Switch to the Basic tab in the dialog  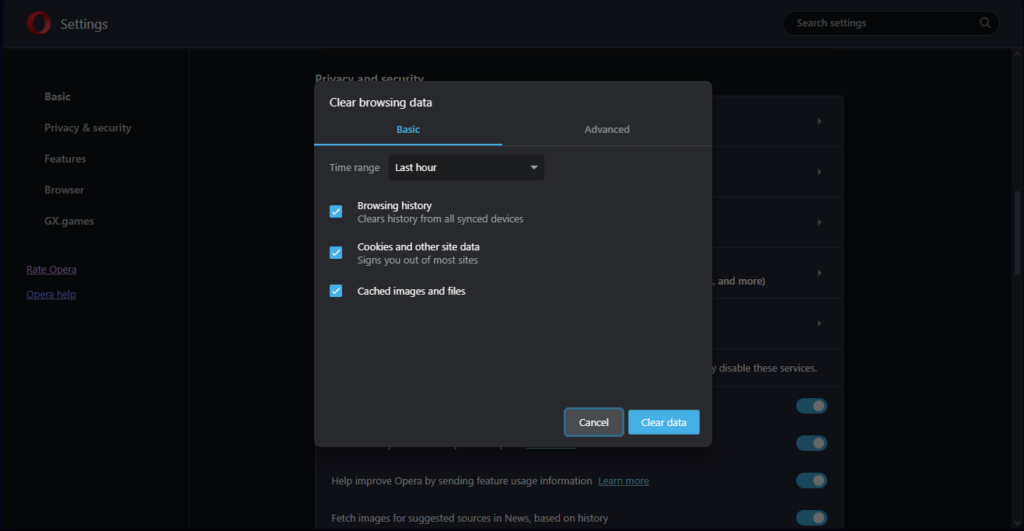coord(408,129)
